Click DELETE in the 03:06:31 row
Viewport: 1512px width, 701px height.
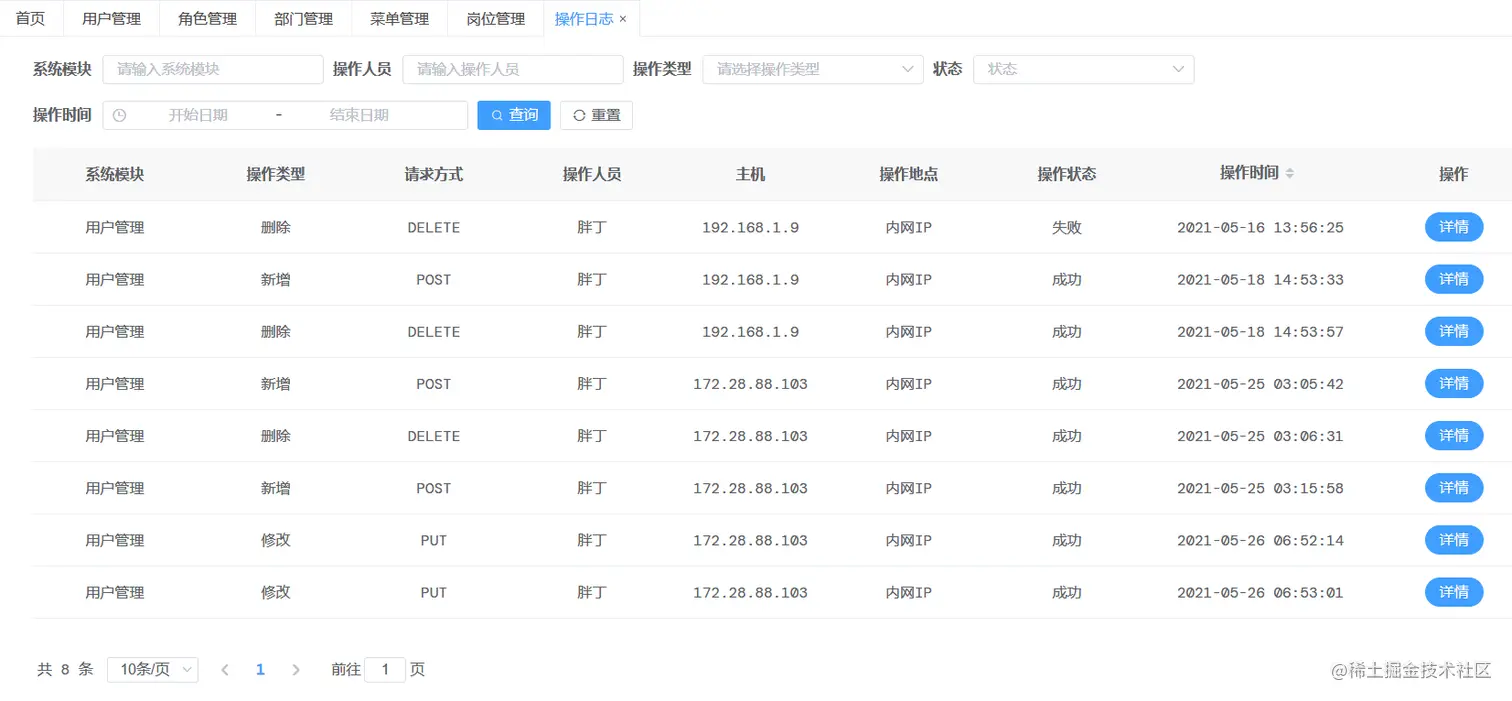click(x=434, y=436)
